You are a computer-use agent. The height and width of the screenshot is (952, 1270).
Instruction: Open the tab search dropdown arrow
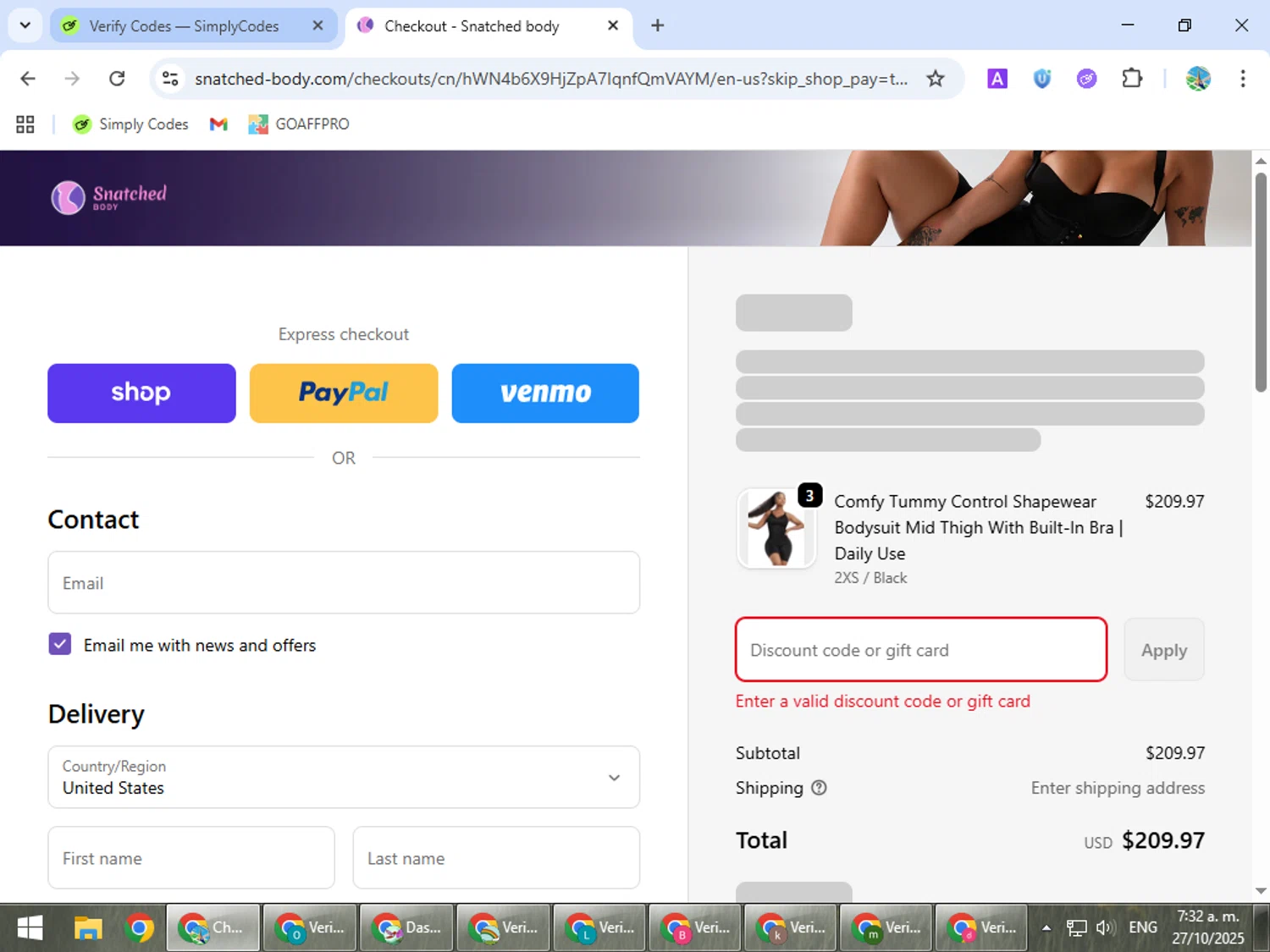coord(25,25)
